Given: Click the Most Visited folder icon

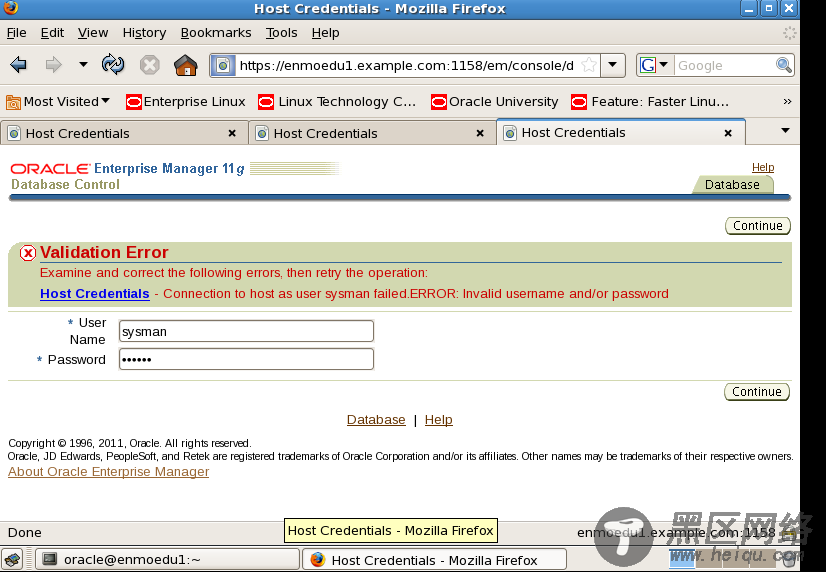Looking at the screenshot, I should (13, 102).
